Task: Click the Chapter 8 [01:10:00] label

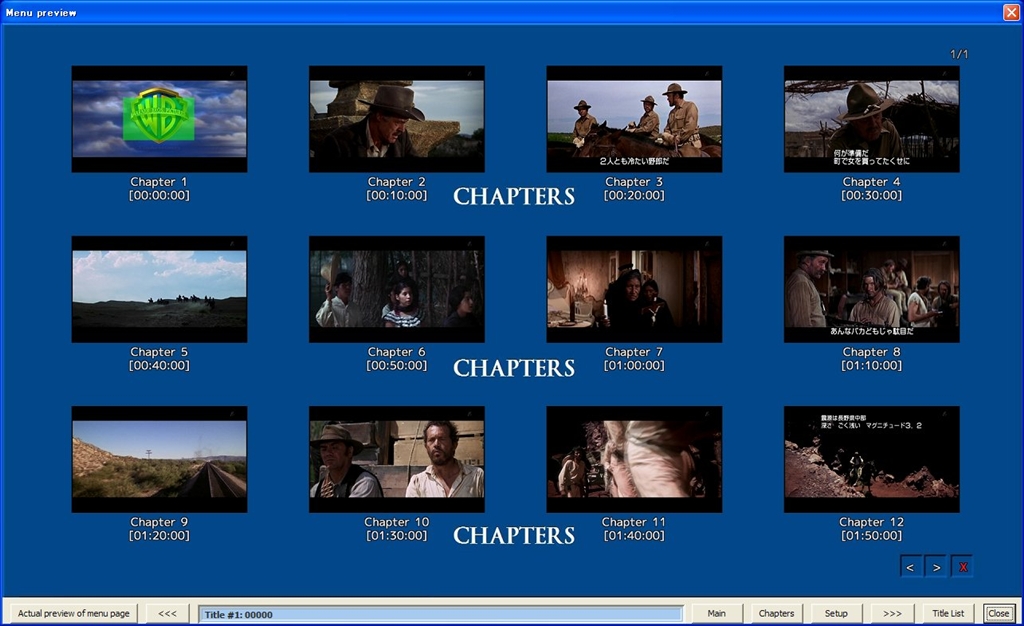Action: pyautogui.click(x=872, y=358)
